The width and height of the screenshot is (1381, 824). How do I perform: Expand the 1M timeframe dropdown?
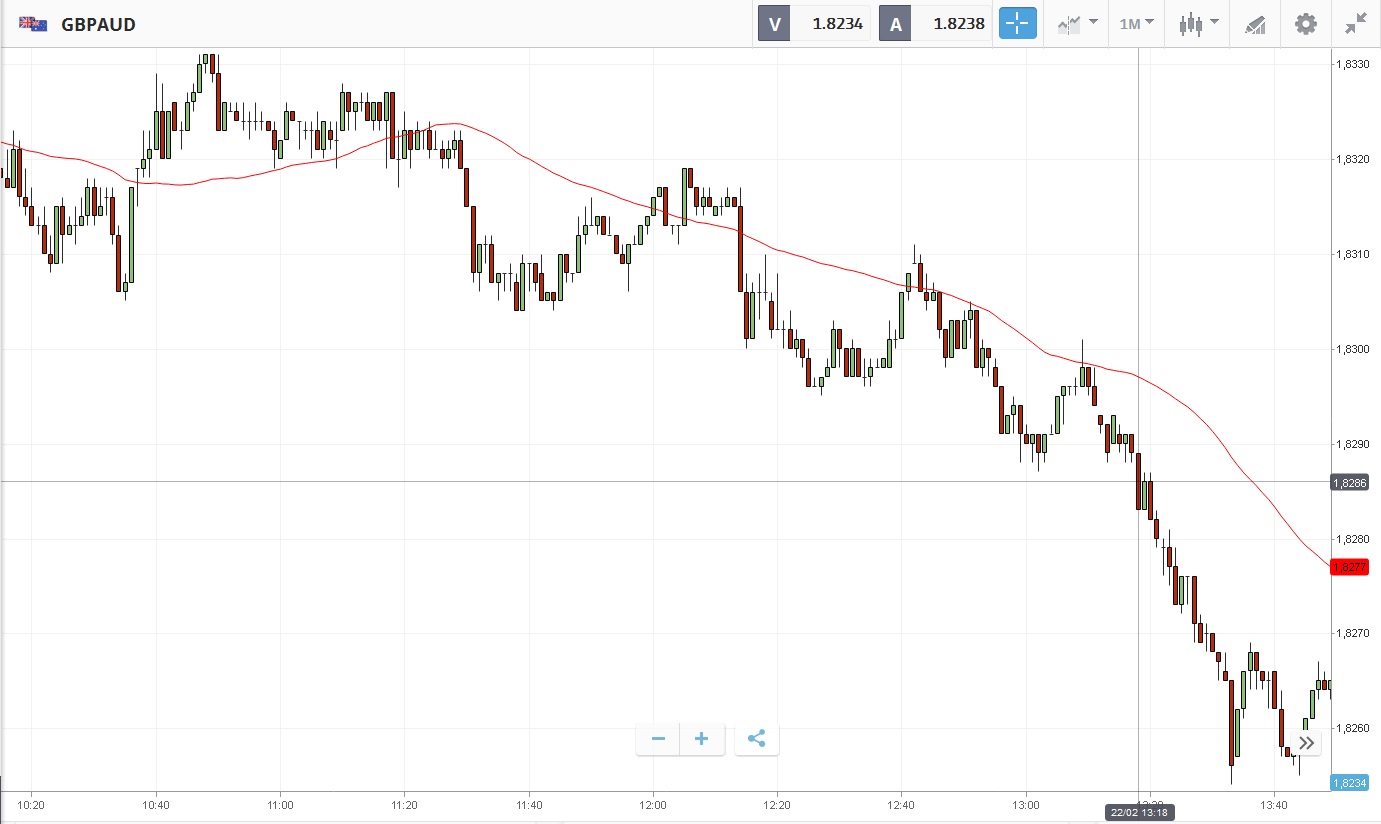[x=1136, y=24]
